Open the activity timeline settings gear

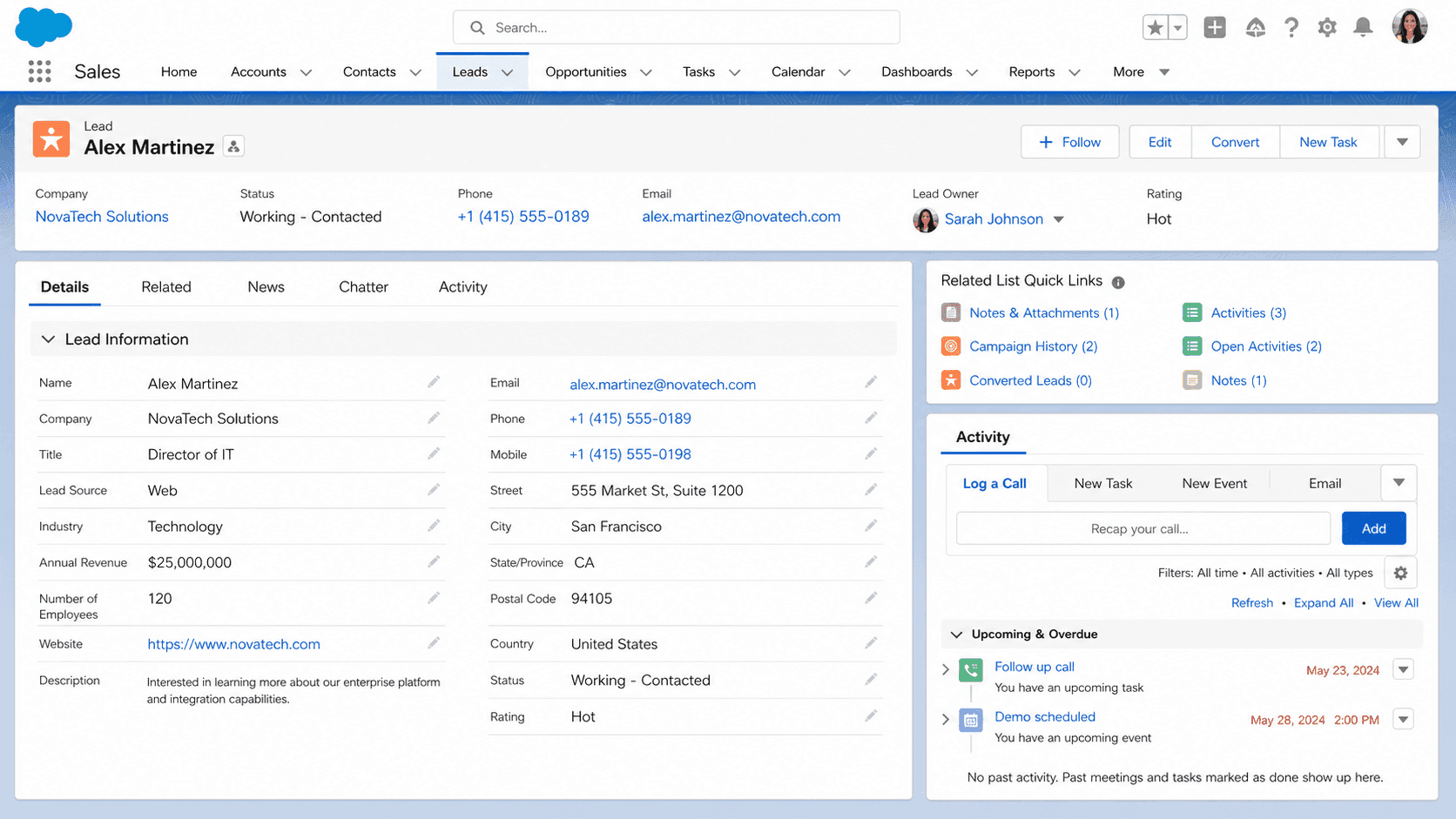pos(1400,573)
